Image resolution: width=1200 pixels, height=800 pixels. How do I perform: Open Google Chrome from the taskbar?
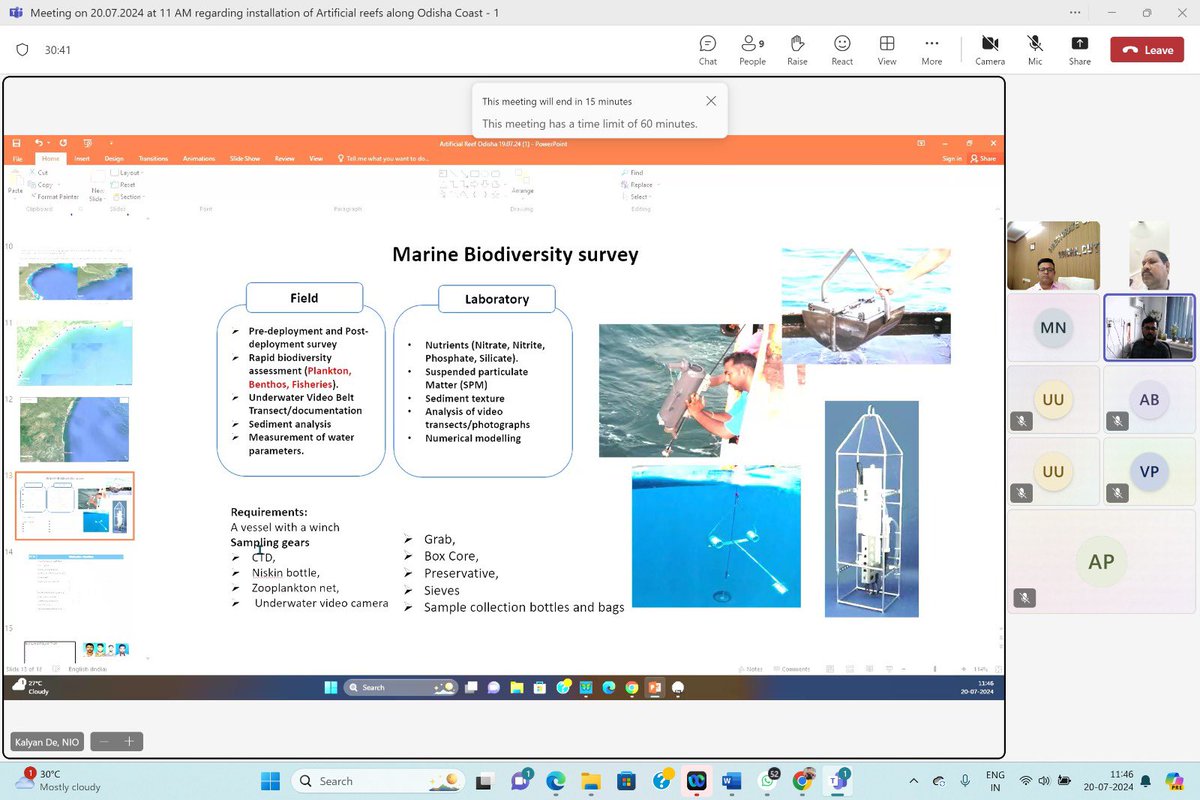[802, 780]
